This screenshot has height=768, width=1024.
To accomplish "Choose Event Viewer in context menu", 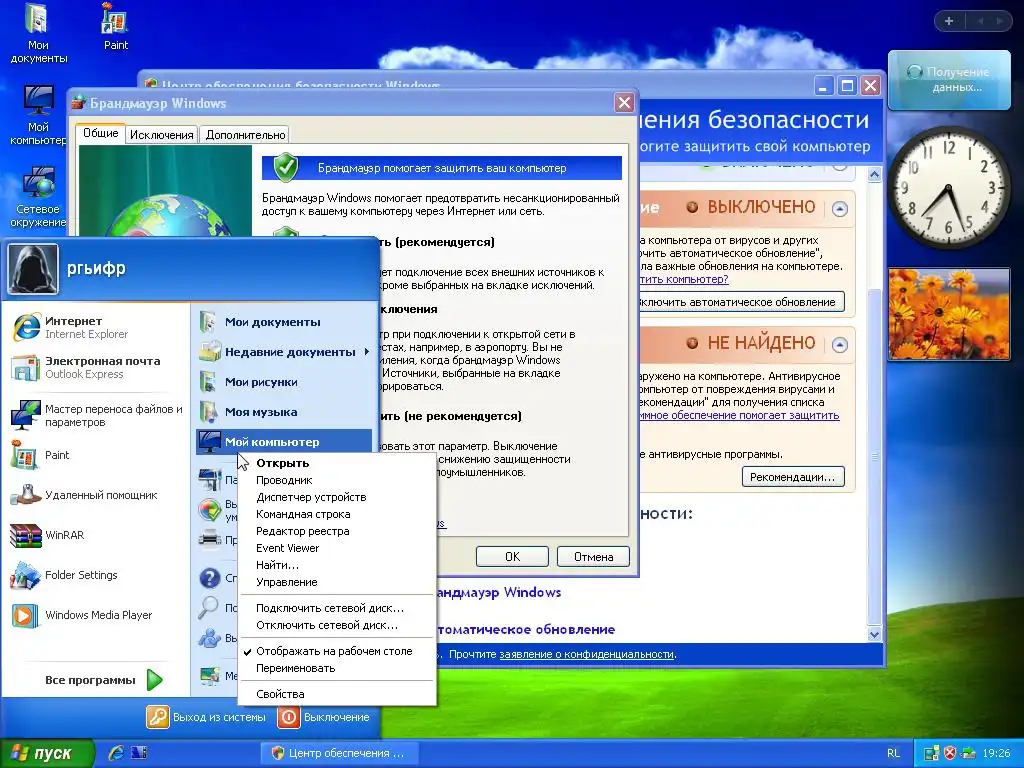I will click(x=336, y=548).
